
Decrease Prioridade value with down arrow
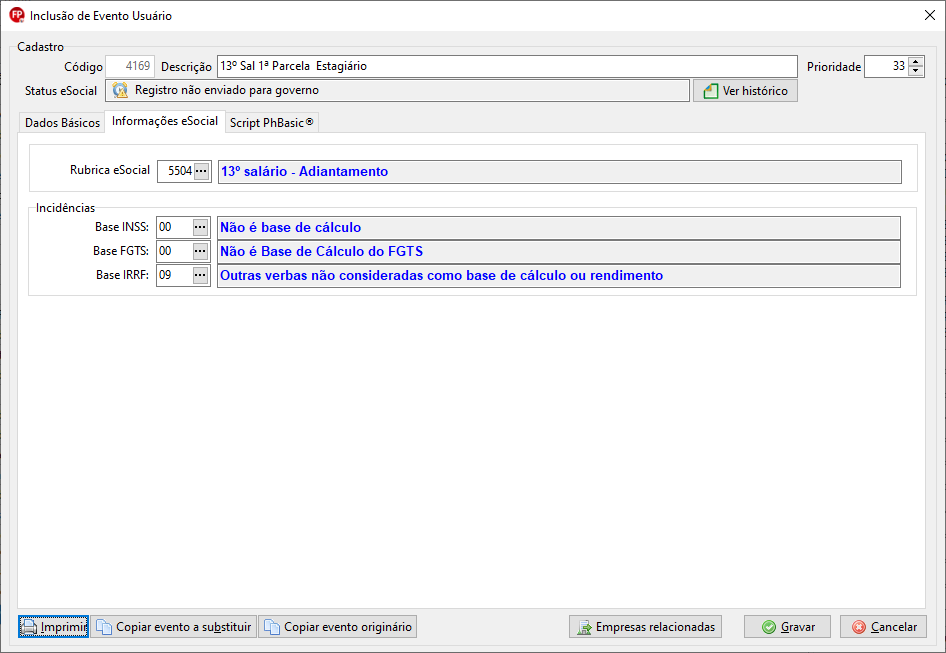point(916,71)
